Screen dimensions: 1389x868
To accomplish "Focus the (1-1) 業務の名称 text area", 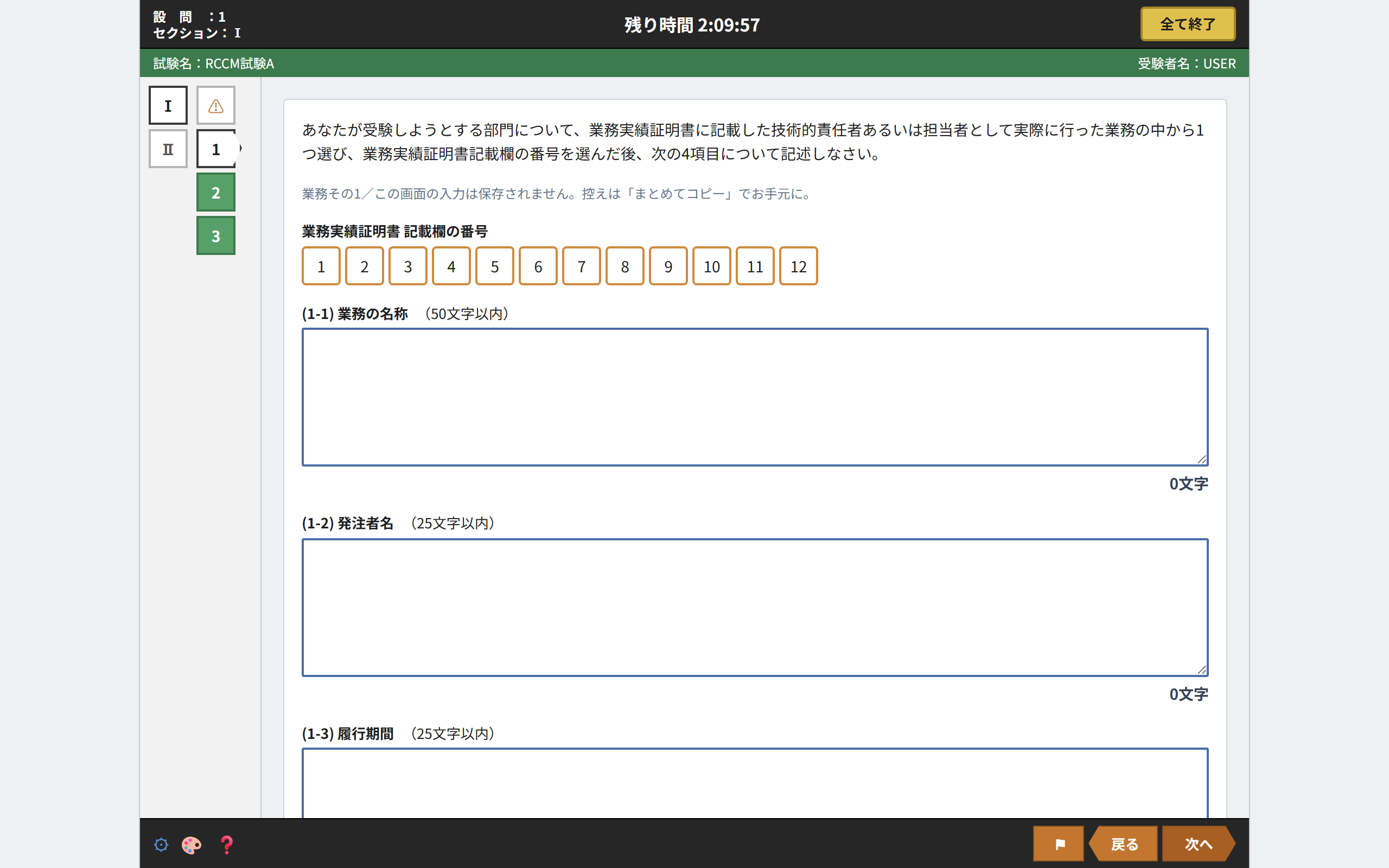I will (755, 397).
